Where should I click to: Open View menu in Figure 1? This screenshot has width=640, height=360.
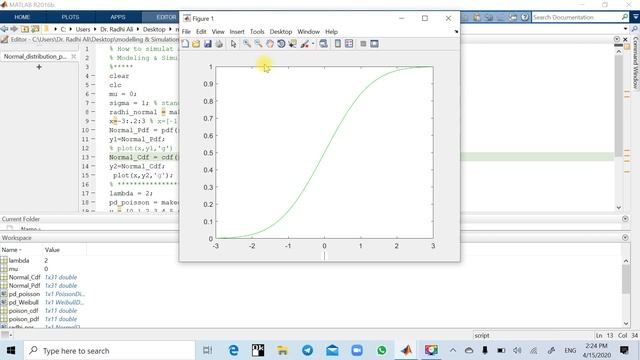click(x=218, y=31)
